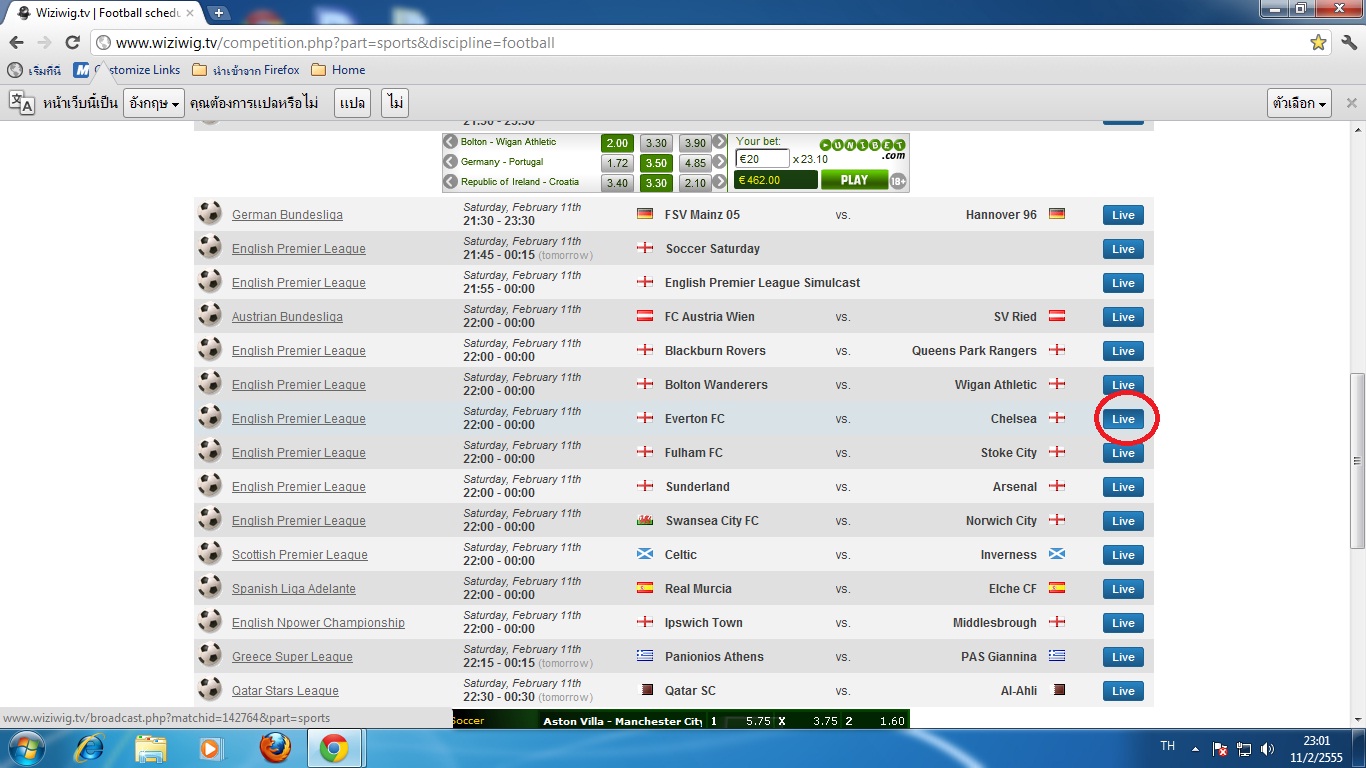The image size is (1366, 768).
Task: Click the Spanish flag beside Real Murcia
Action: tap(645, 588)
